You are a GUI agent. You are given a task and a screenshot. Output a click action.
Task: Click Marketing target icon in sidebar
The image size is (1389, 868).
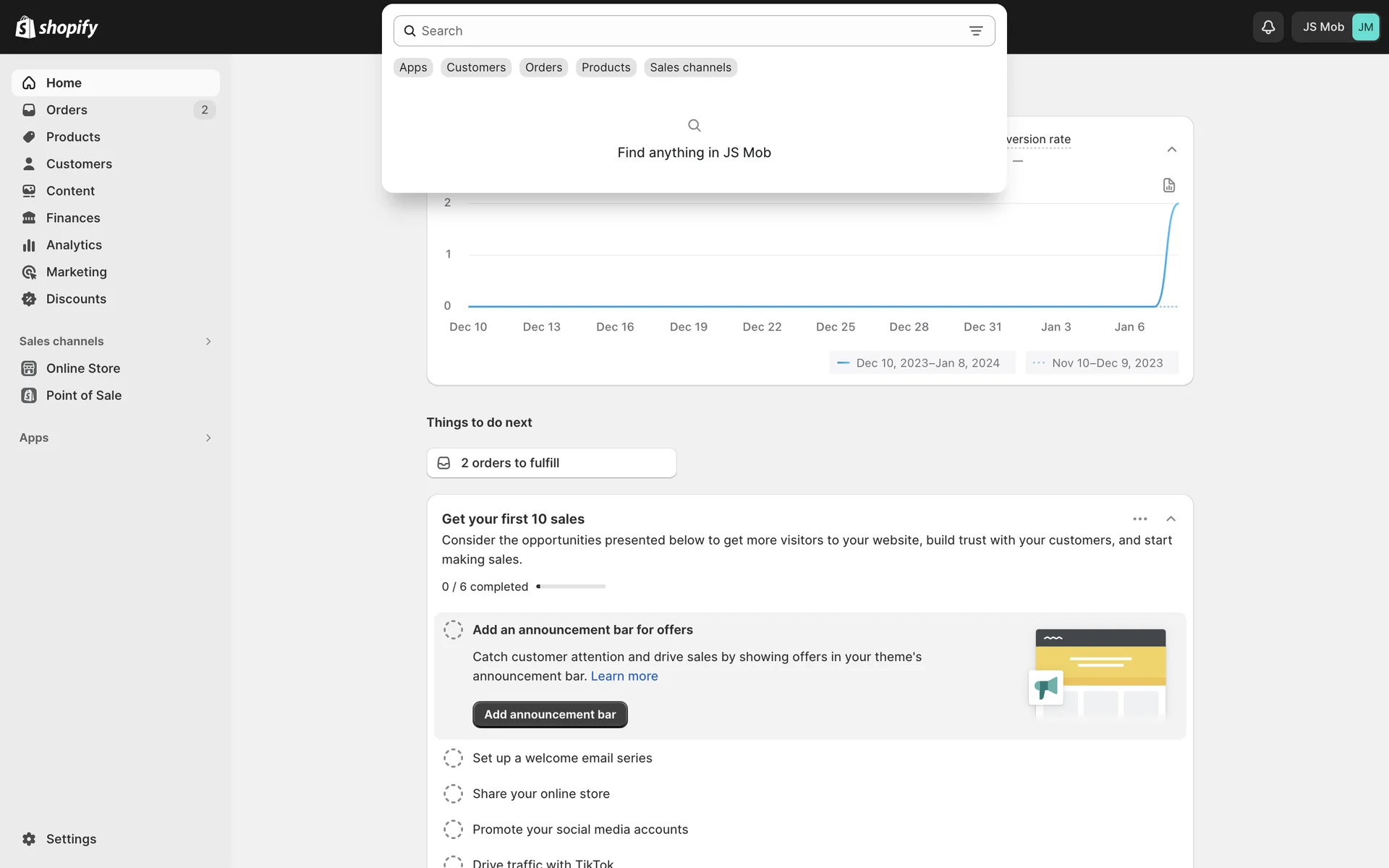click(29, 272)
